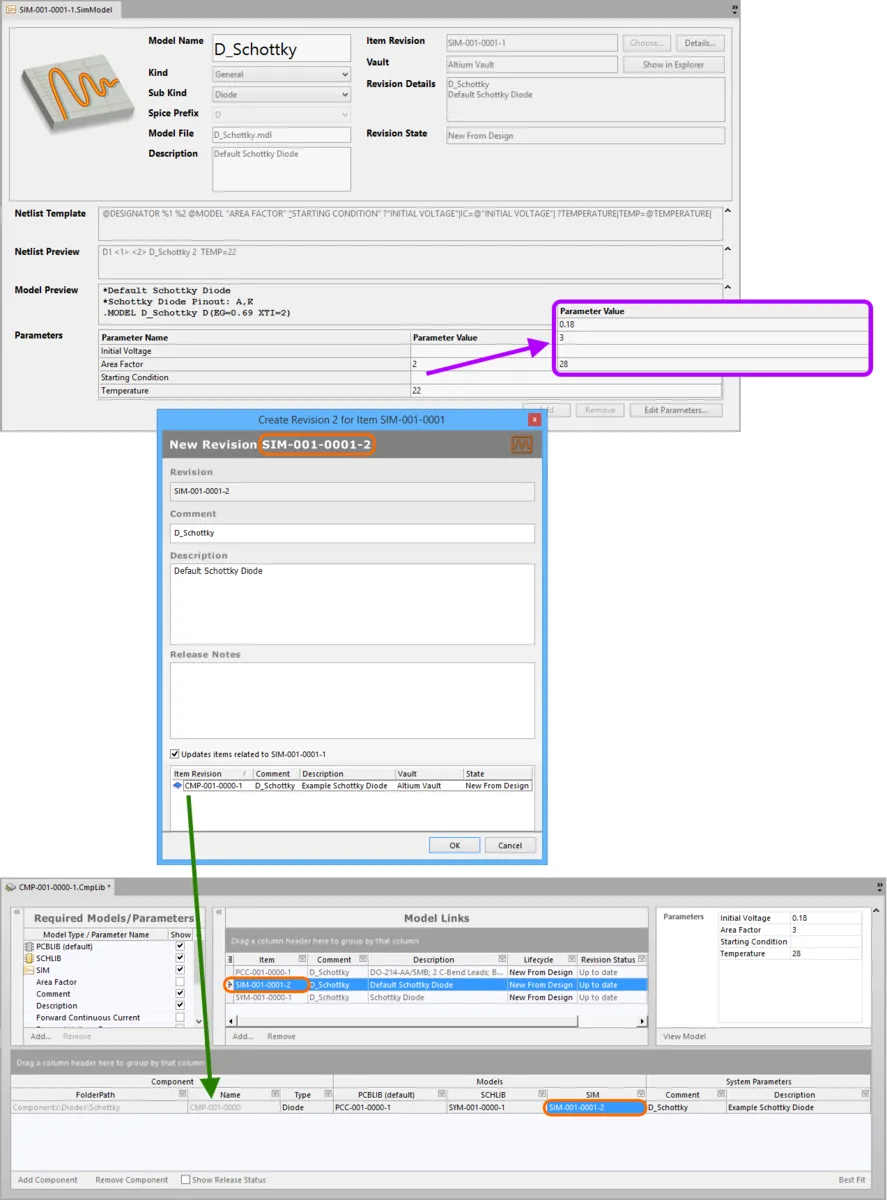Screen dimensions: 887x1200
Task: Collapse the Required Models/Parameters panel
Action: tap(17, 914)
